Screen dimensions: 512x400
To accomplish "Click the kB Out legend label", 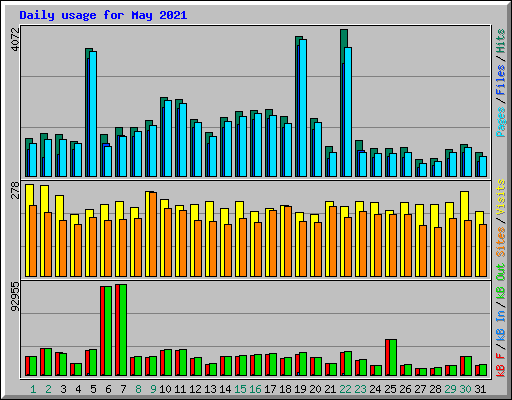I will point(500,281).
